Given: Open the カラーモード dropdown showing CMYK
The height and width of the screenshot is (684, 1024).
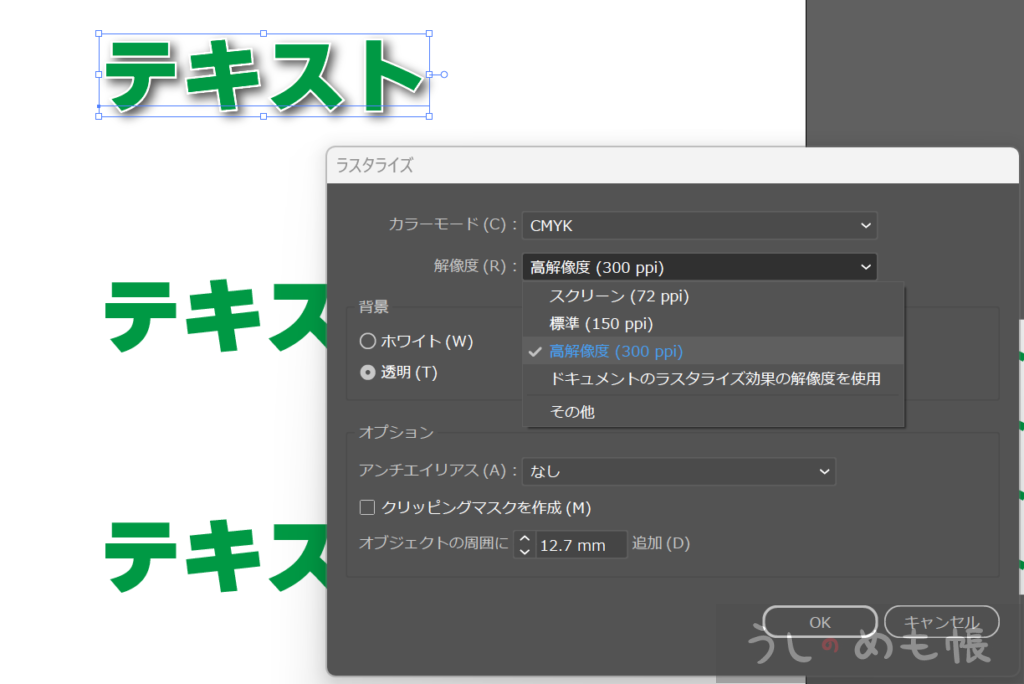Looking at the screenshot, I should click(x=698, y=226).
